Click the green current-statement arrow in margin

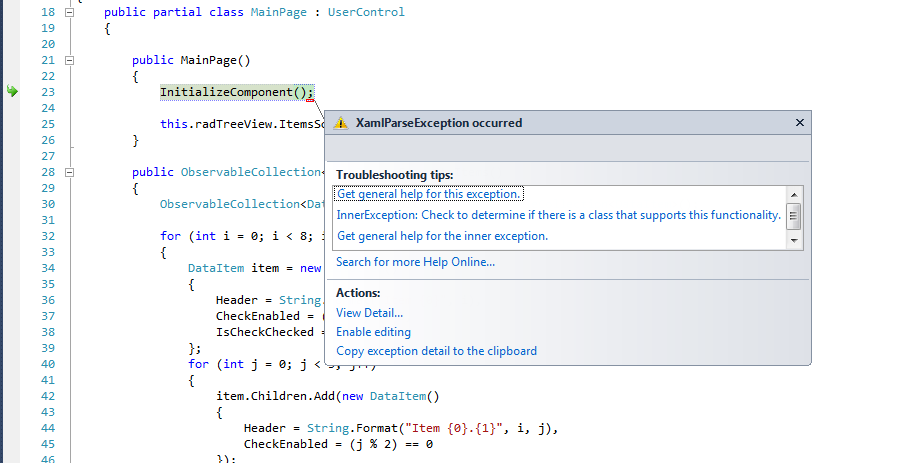click(12, 92)
